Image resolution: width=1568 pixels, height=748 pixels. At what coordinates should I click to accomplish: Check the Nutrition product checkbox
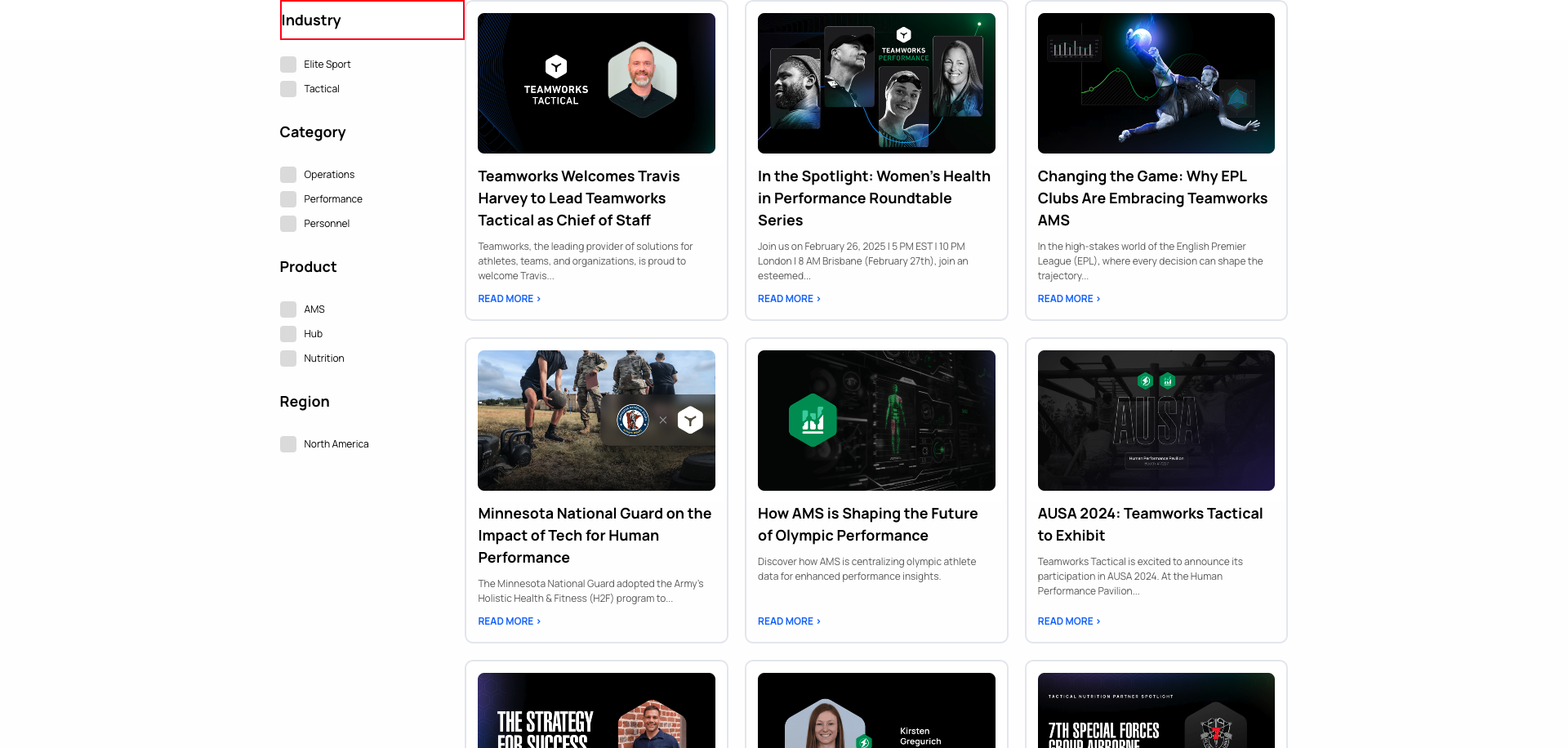point(287,358)
